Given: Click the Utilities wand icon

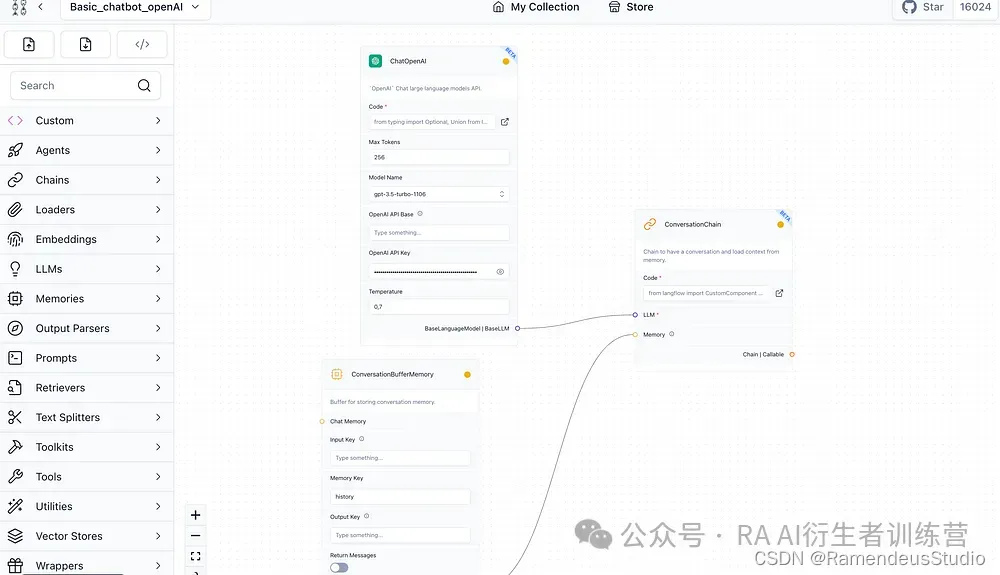Looking at the screenshot, I should [15, 506].
